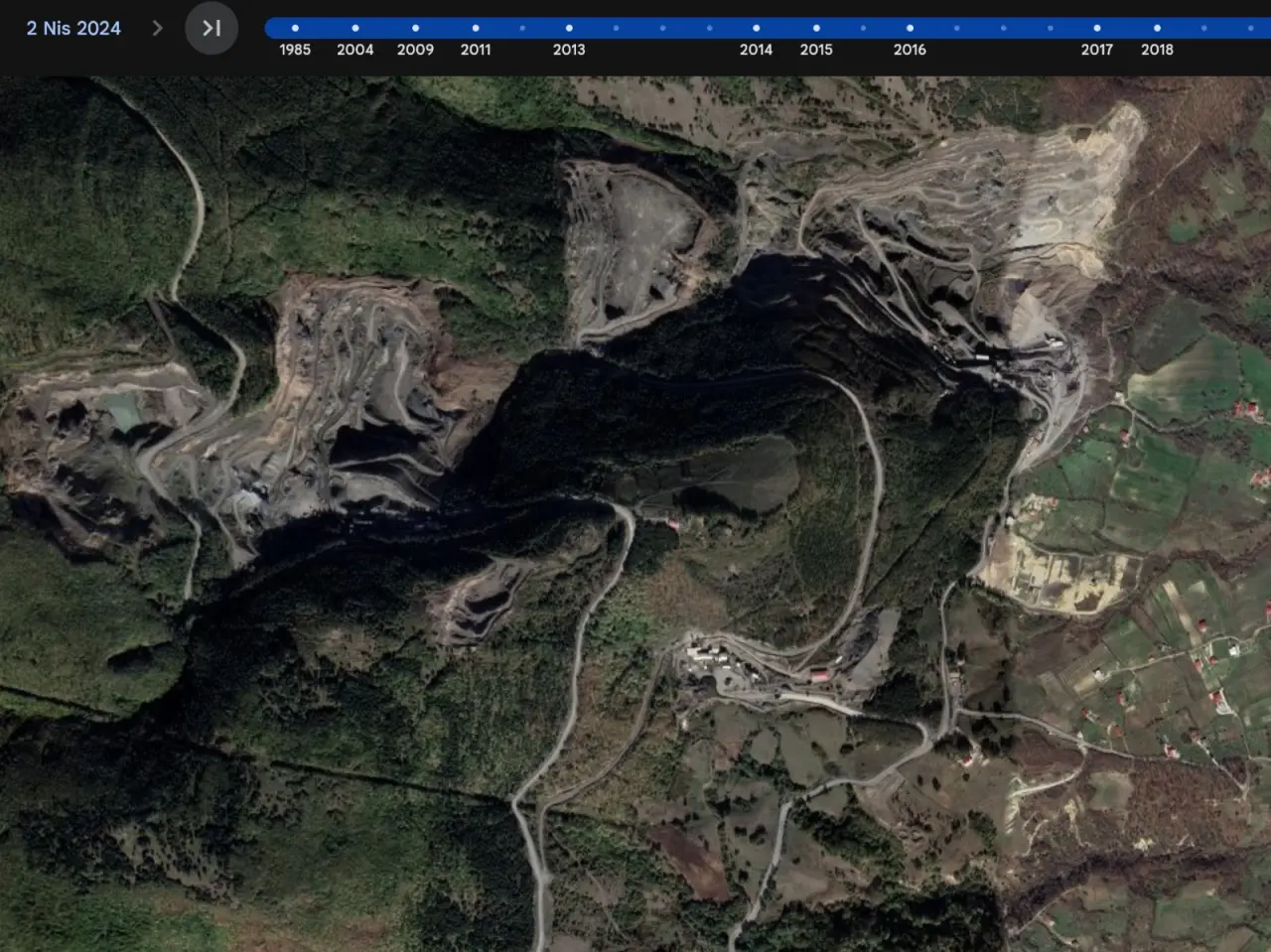1271x952 pixels.
Task: Click the next date chevron arrow
Action: pyautogui.click(x=157, y=28)
